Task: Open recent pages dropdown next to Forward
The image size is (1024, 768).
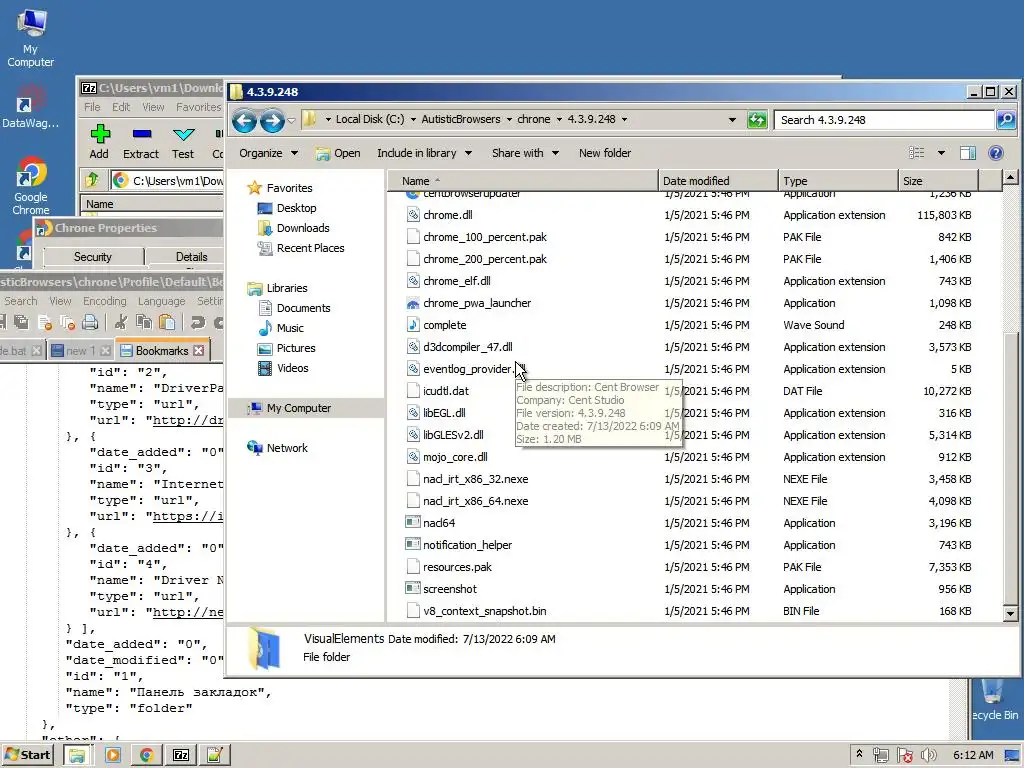Action: (x=291, y=120)
